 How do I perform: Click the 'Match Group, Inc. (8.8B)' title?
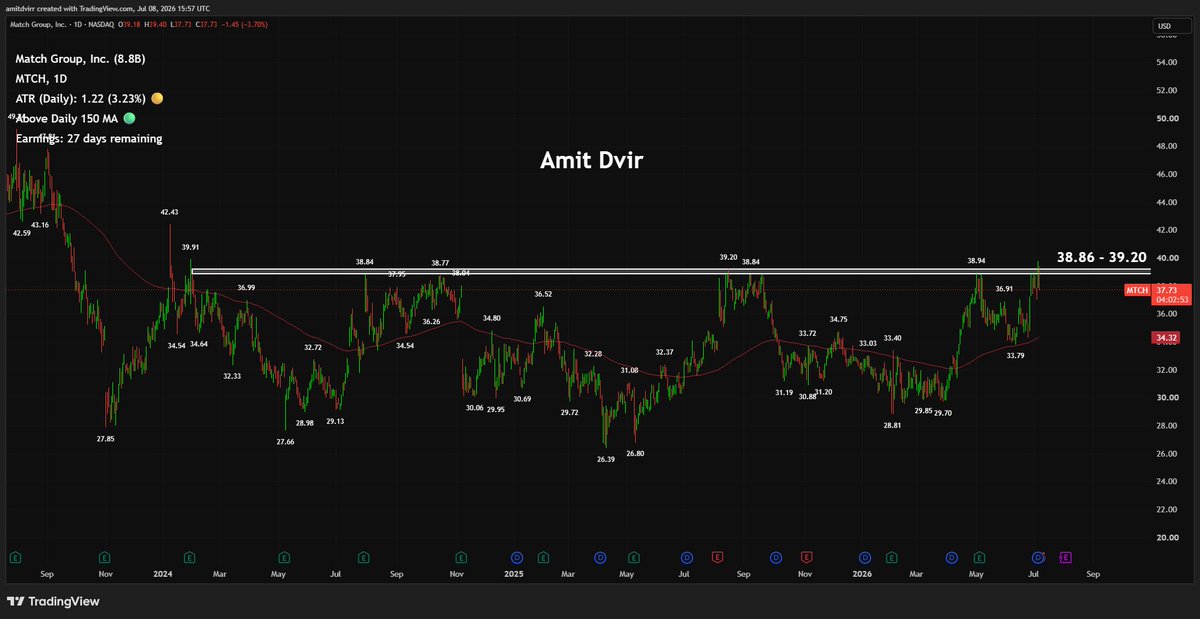pos(80,59)
